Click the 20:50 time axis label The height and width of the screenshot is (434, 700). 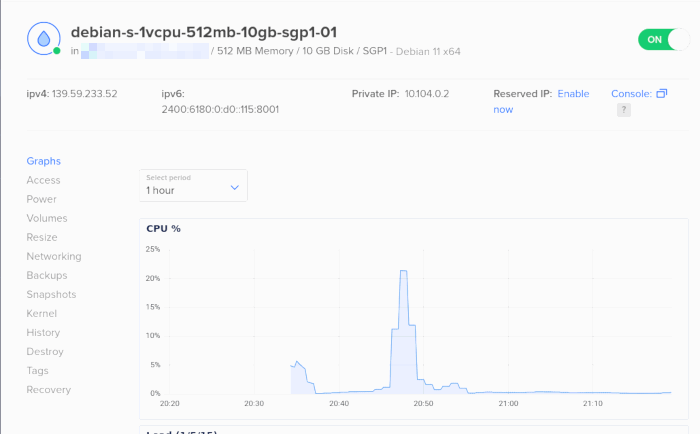[423, 404]
